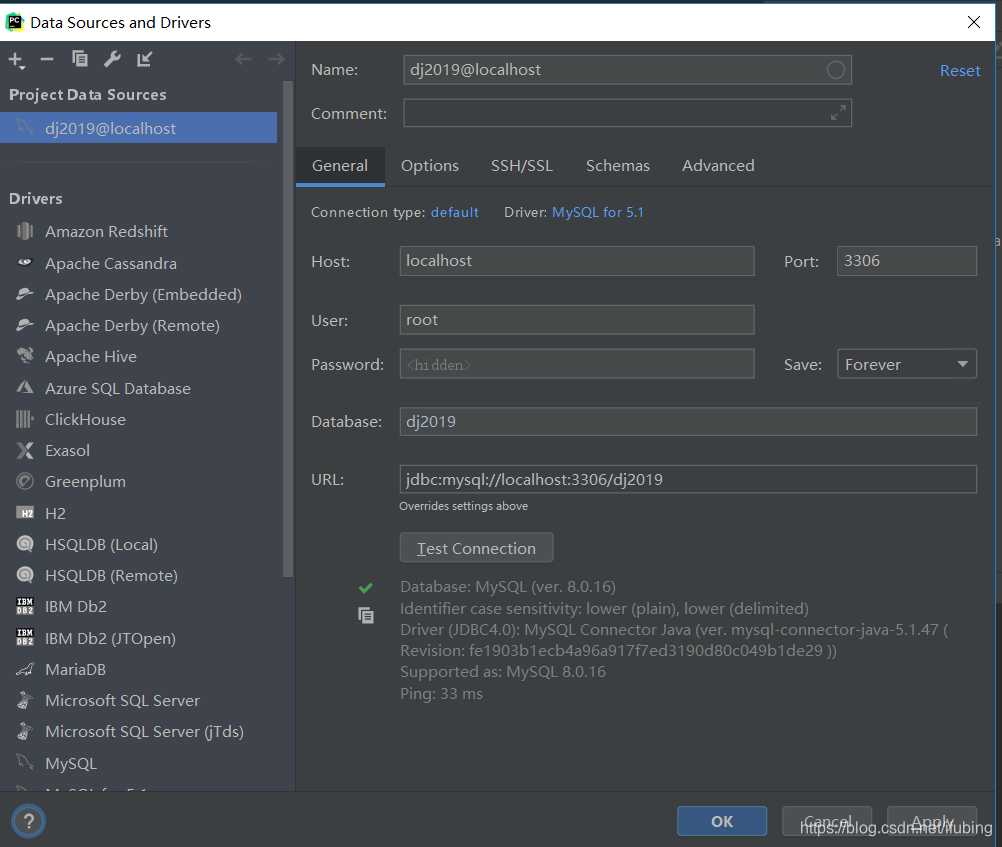This screenshot has height=847, width=1002.
Task: Select the HSQLDB (Remote) driver
Action: (139, 576)
